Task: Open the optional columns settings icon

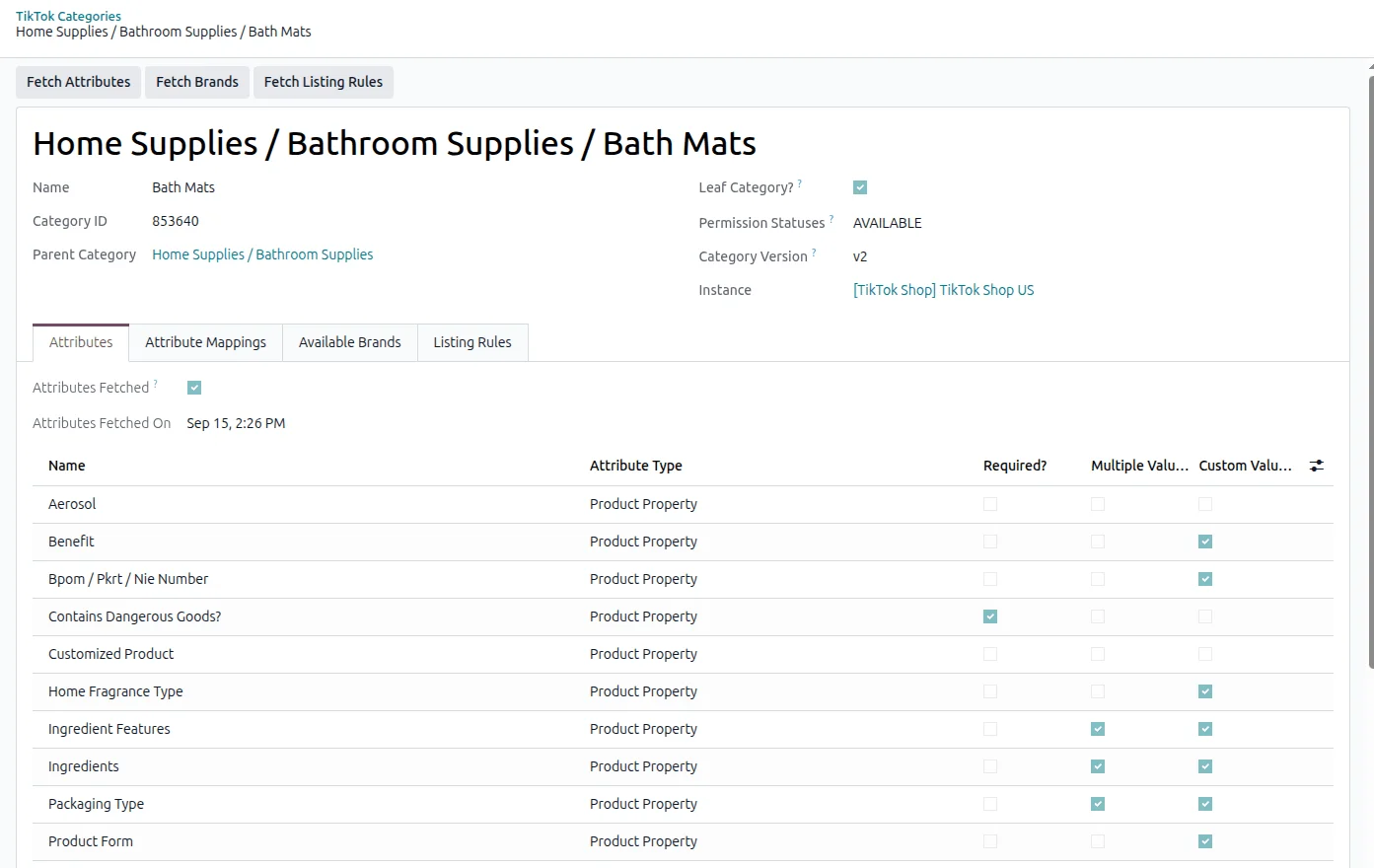Action: 1317,466
